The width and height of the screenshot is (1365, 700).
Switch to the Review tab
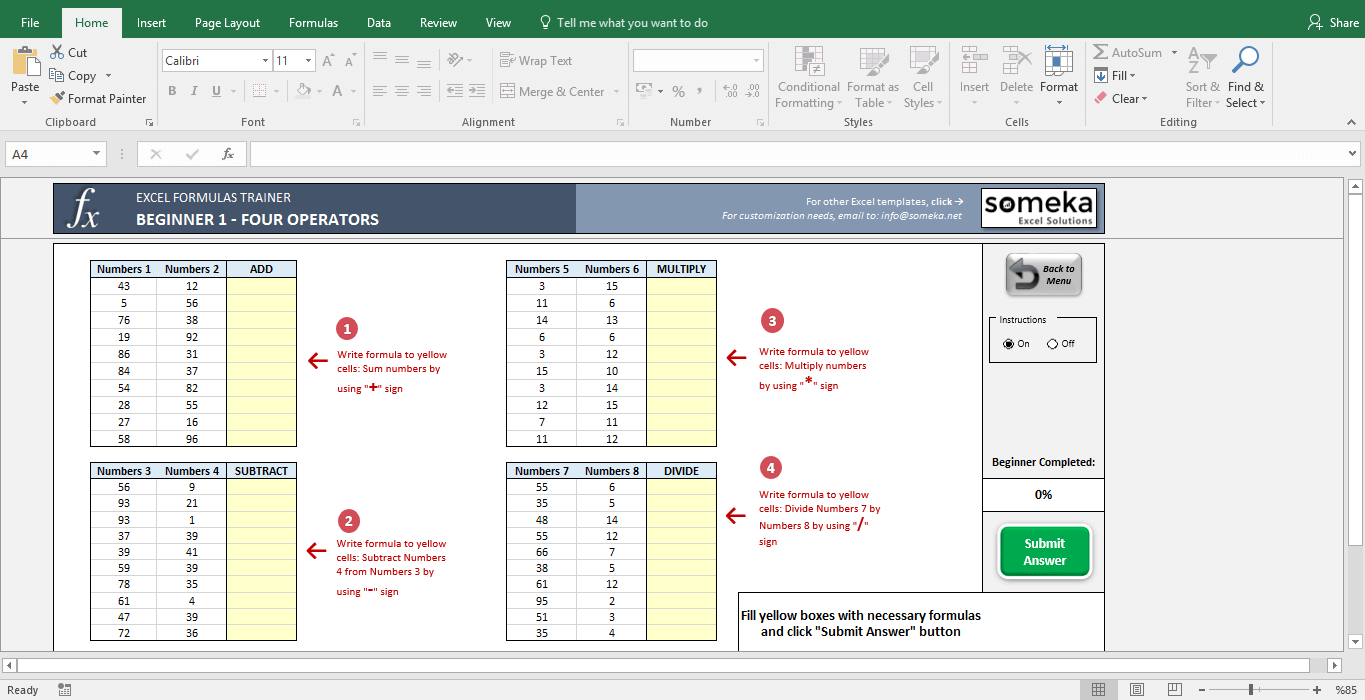(438, 22)
